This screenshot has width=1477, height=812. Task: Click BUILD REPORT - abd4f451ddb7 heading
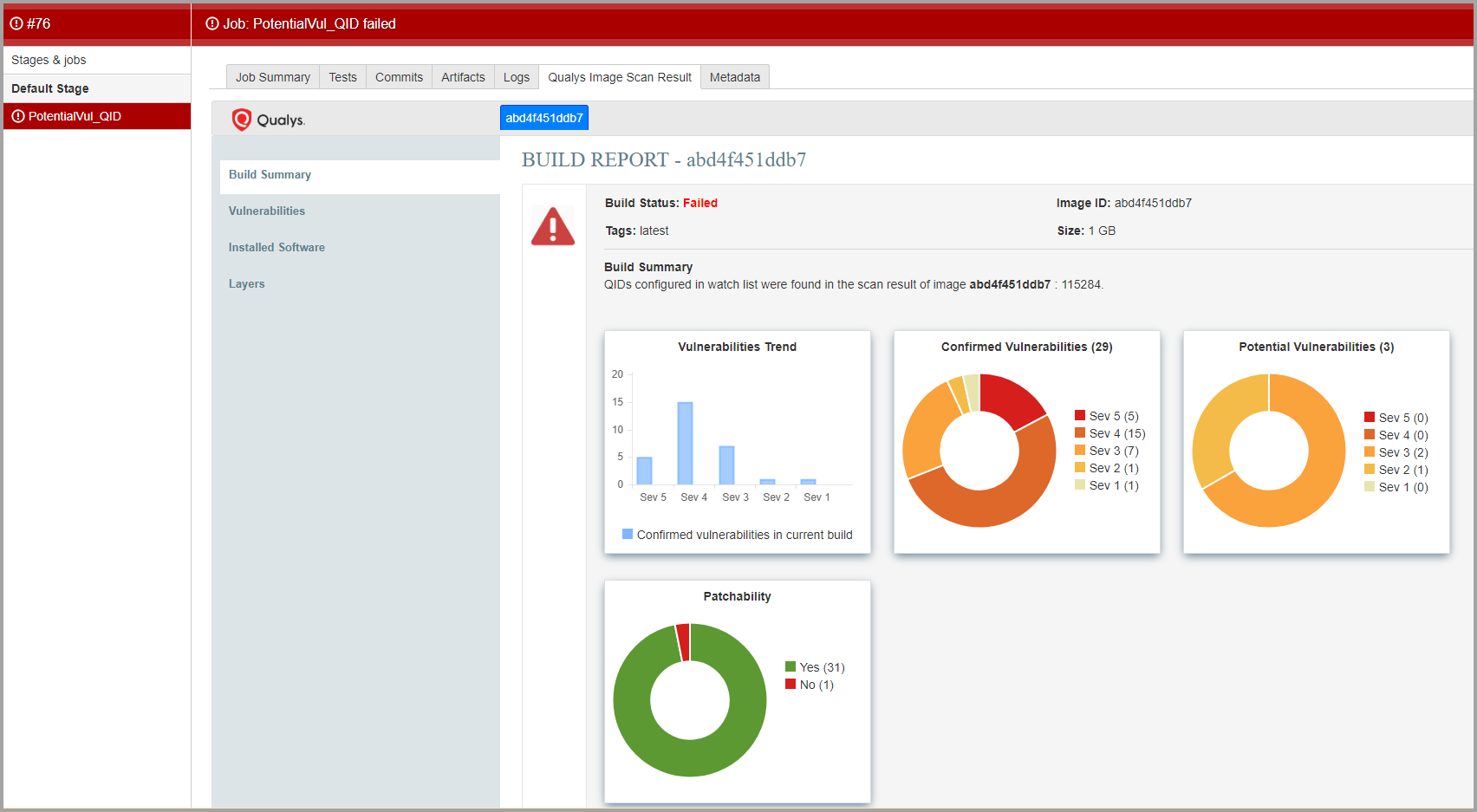coord(664,159)
